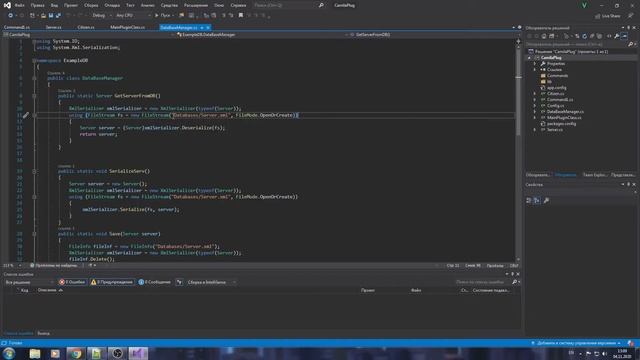Open the Справка menu

pos(238,5)
